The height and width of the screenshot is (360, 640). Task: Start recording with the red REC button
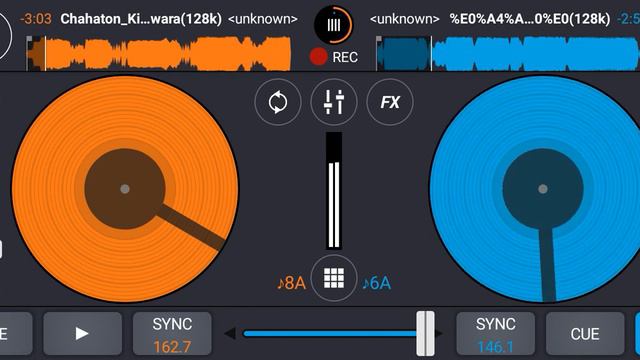click(x=334, y=57)
